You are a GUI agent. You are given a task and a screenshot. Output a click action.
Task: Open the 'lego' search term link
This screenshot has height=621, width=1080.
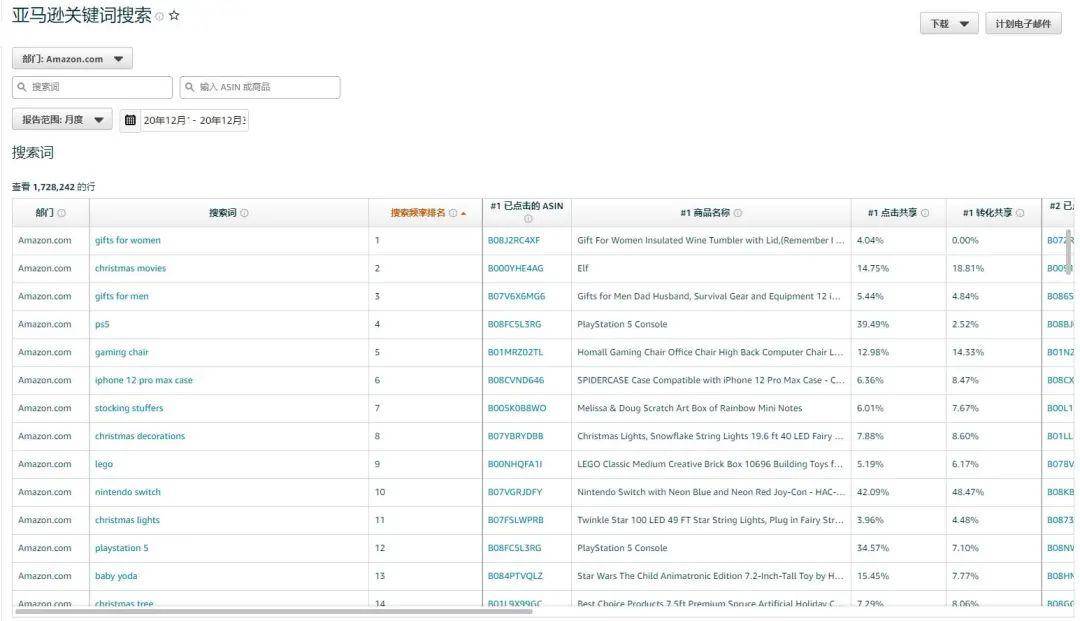pos(104,464)
